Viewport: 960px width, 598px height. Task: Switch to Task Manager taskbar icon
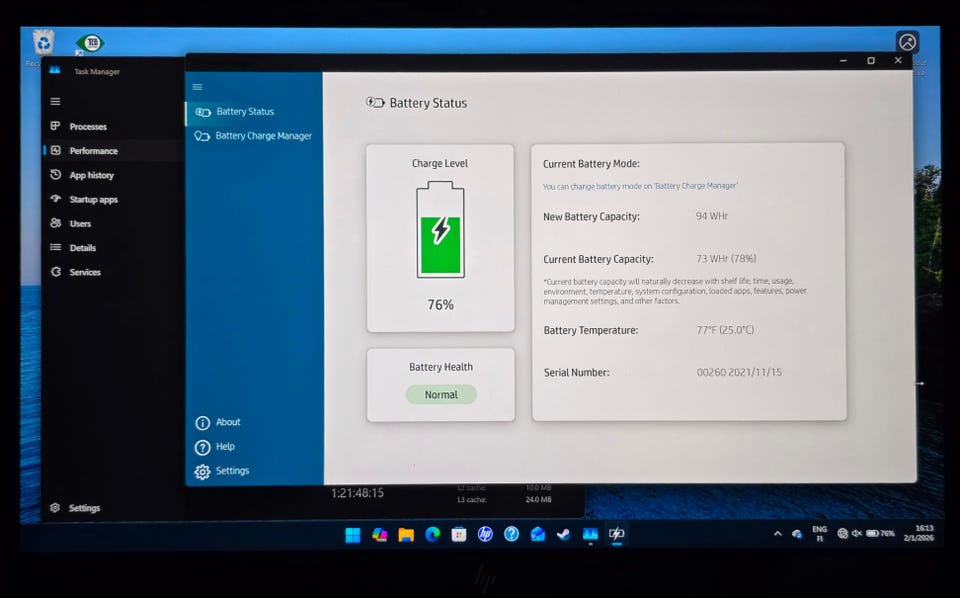click(x=590, y=535)
